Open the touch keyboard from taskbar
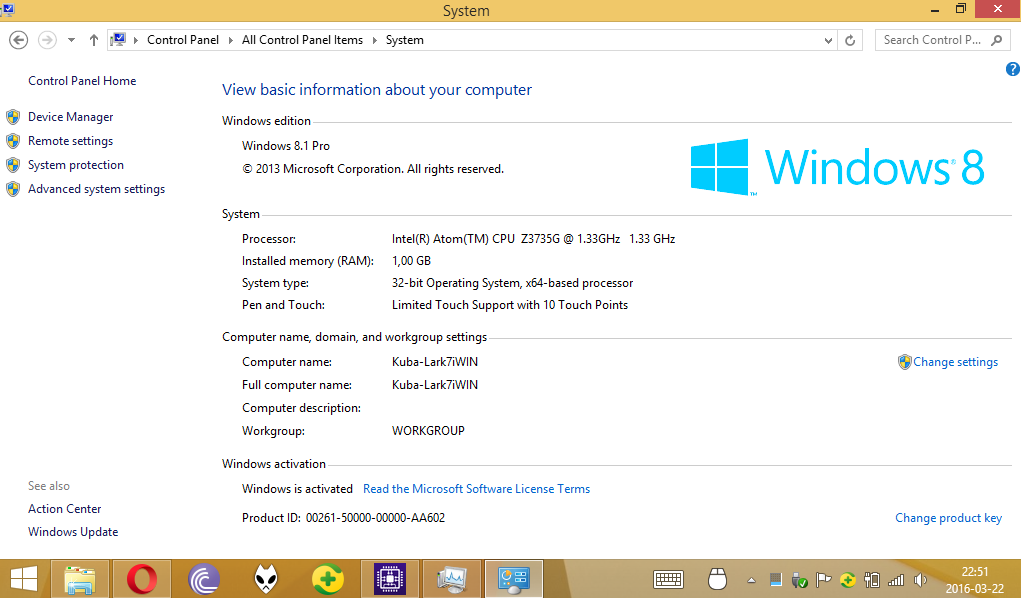 [669, 579]
